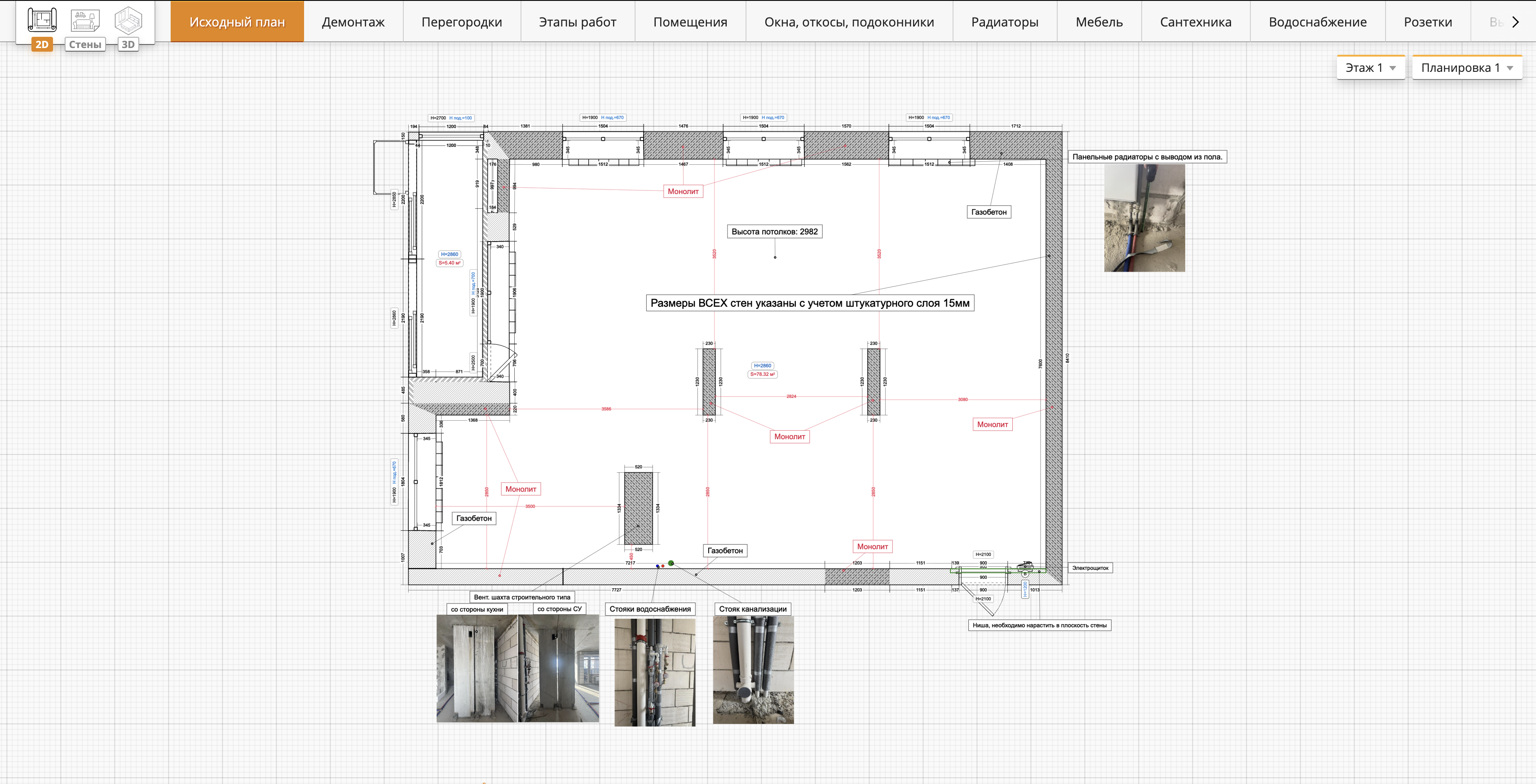
Task: Select the Высота потолков: 2982 label
Action: [x=775, y=231]
